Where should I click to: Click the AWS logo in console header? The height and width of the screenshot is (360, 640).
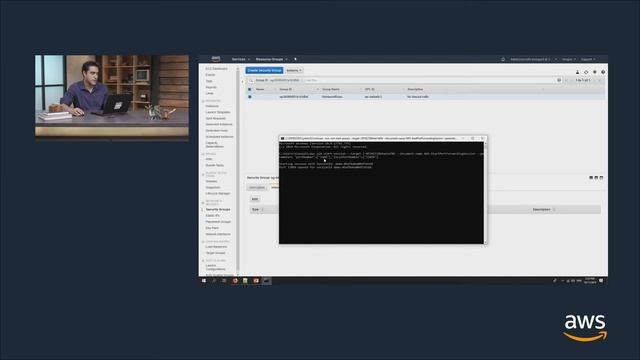(x=216, y=59)
